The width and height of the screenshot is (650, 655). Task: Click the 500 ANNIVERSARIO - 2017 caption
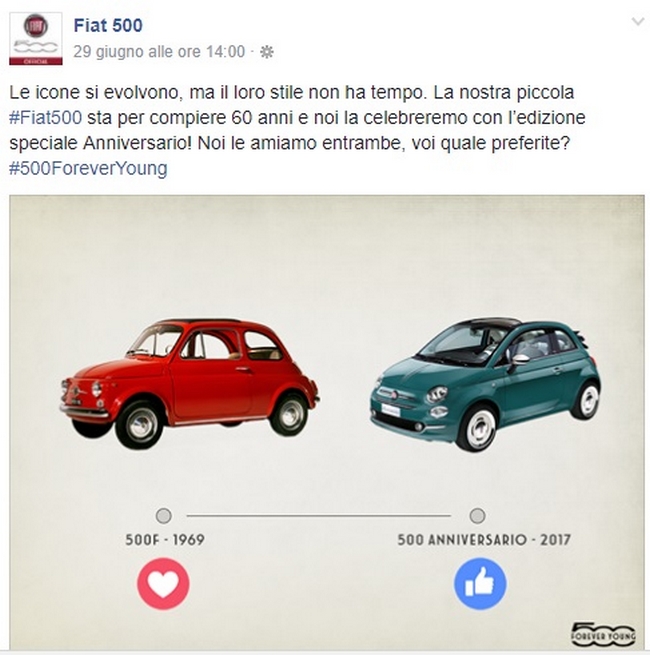pyautogui.click(x=484, y=540)
